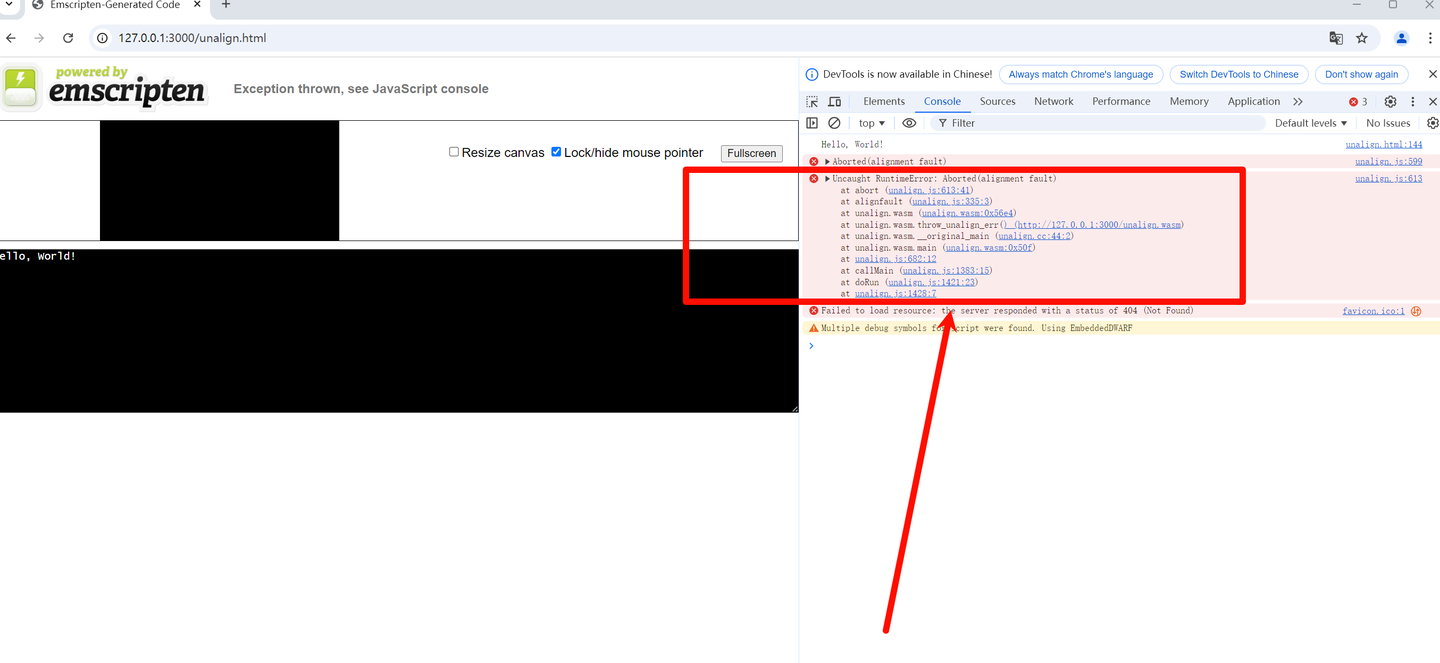The height and width of the screenshot is (663, 1440).
Task: Open the Default levels dropdown
Action: (1310, 122)
